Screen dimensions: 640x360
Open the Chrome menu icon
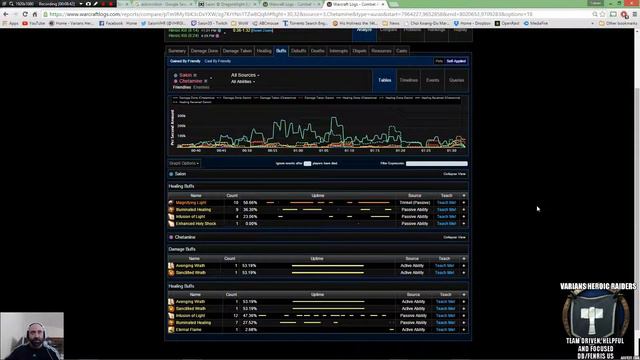click(635, 14)
